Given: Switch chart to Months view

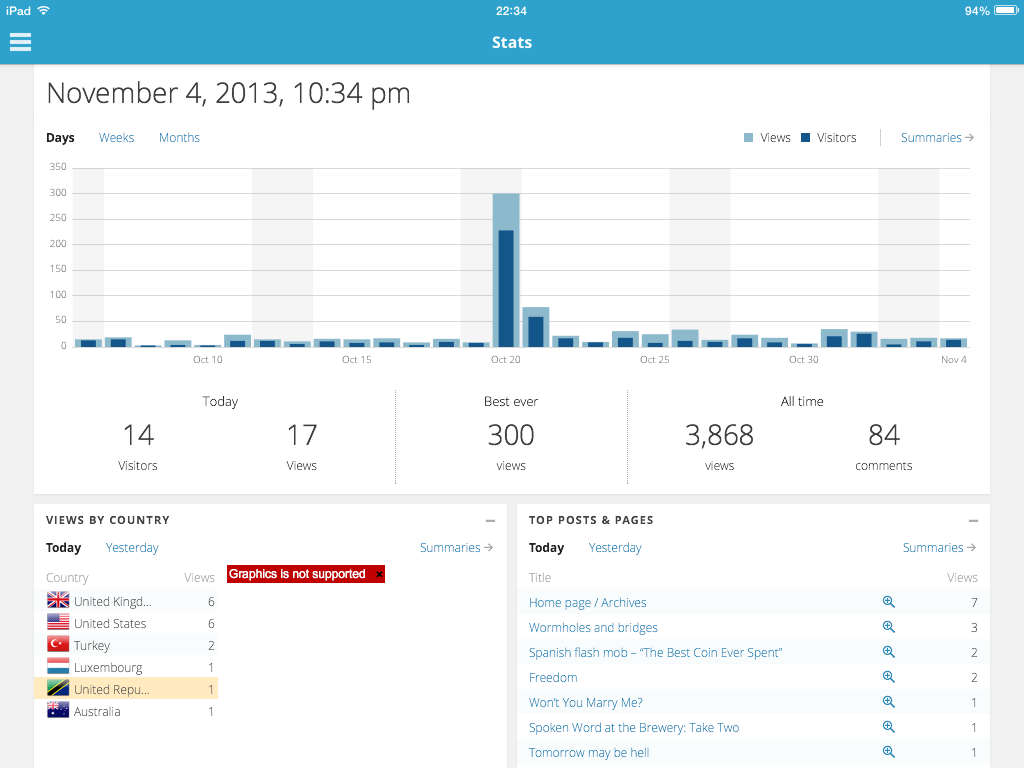Looking at the screenshot, I should point(179,138).
